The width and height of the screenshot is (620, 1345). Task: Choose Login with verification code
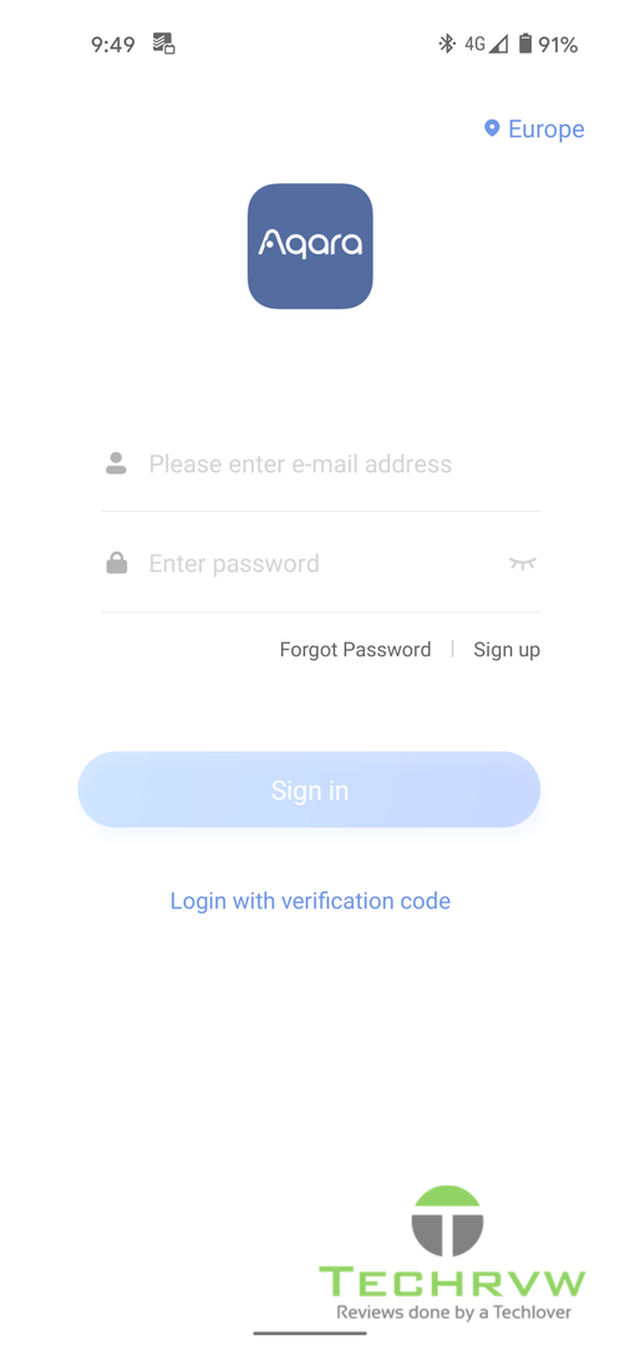click(x=310, y=901)
